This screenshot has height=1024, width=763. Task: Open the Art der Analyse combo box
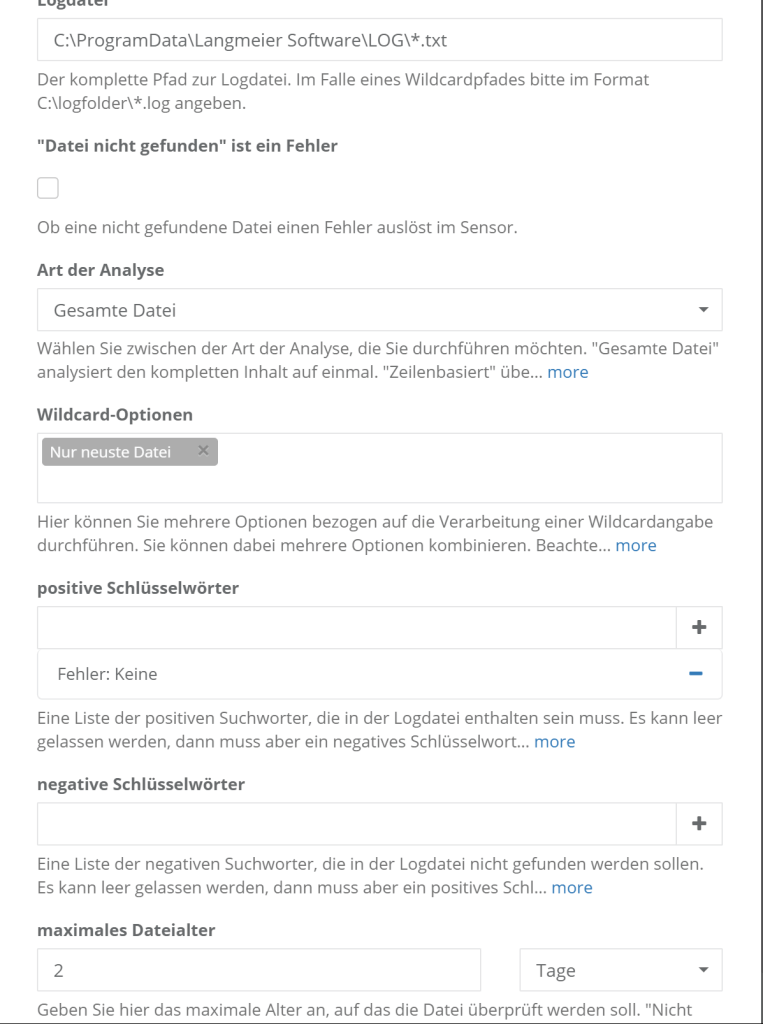pyautogui.click(x=380, y=310)
